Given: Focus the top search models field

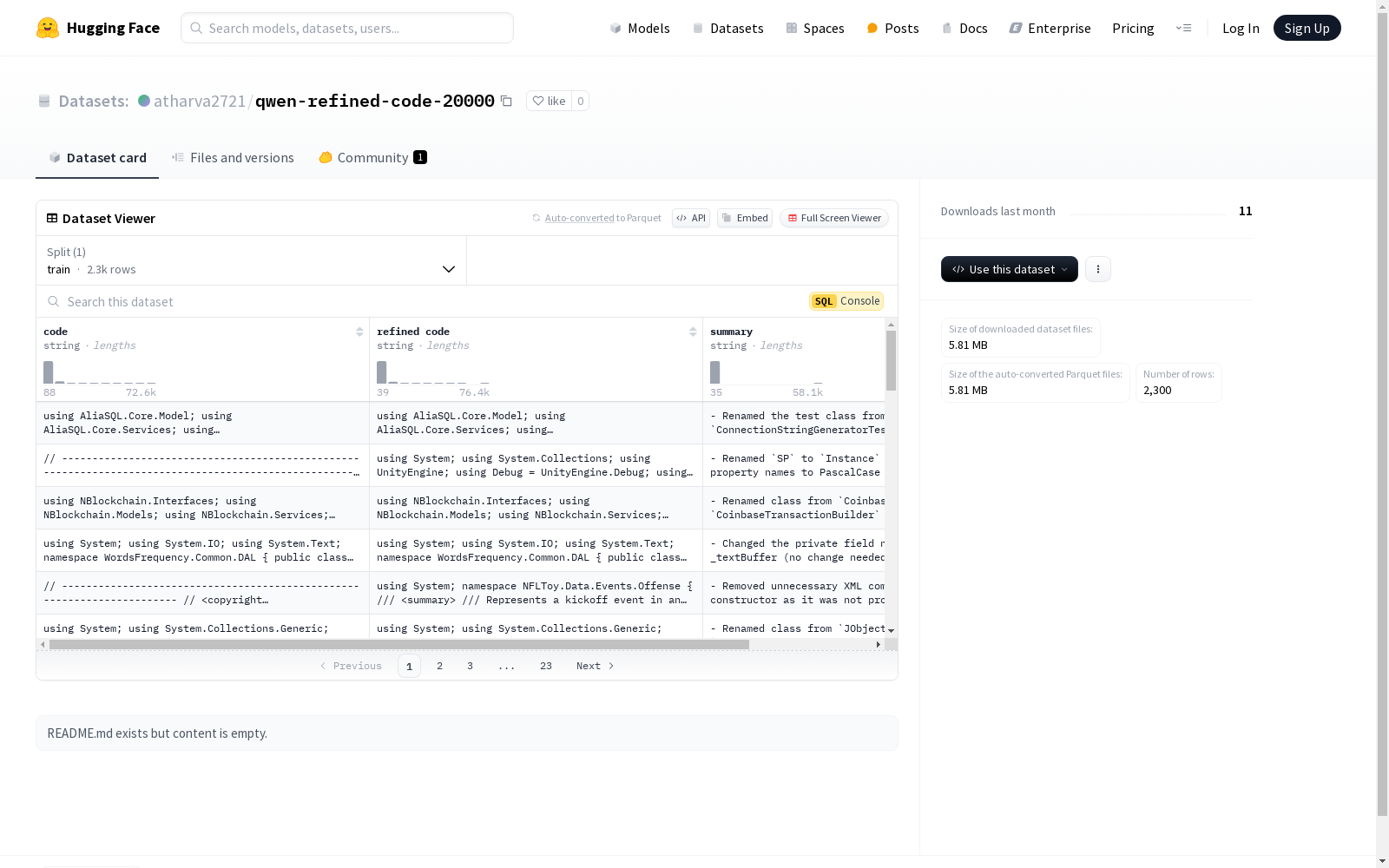Looking at the screenshot, I should click(x=347, y=28).
